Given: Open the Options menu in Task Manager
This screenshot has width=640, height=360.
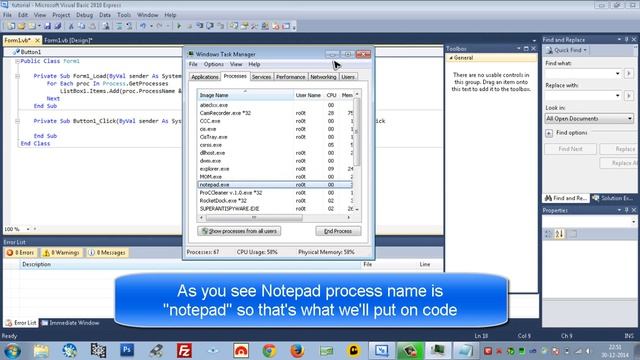Looking at the screenshot, I should (213, 64).
